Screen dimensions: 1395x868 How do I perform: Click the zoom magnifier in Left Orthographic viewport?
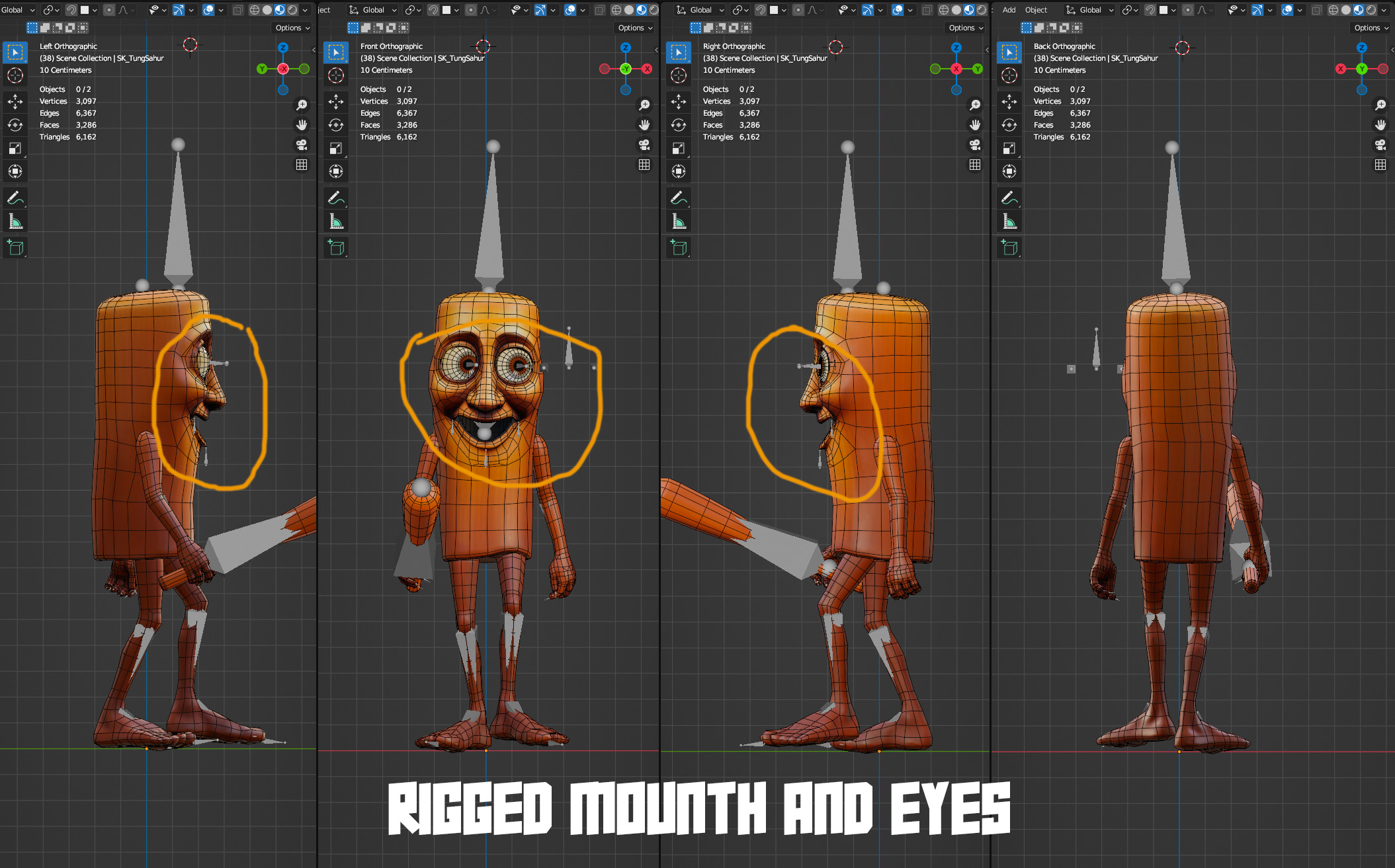coord(302,105)
